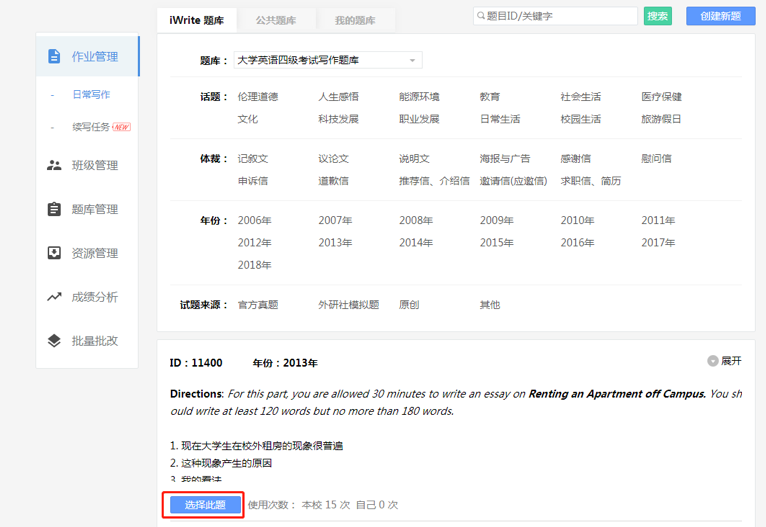Switch to the 公共题库 tab

275,19
